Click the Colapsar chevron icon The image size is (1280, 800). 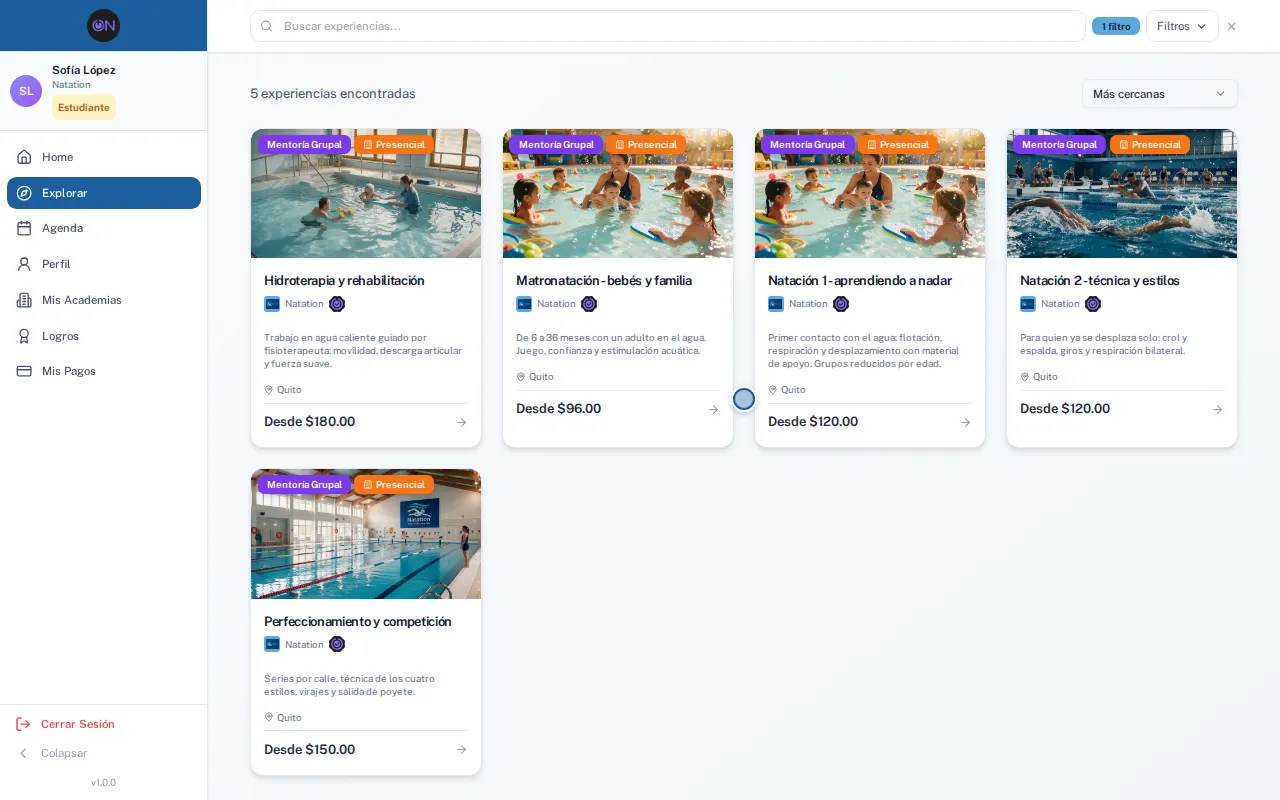[x=23, y=753]
